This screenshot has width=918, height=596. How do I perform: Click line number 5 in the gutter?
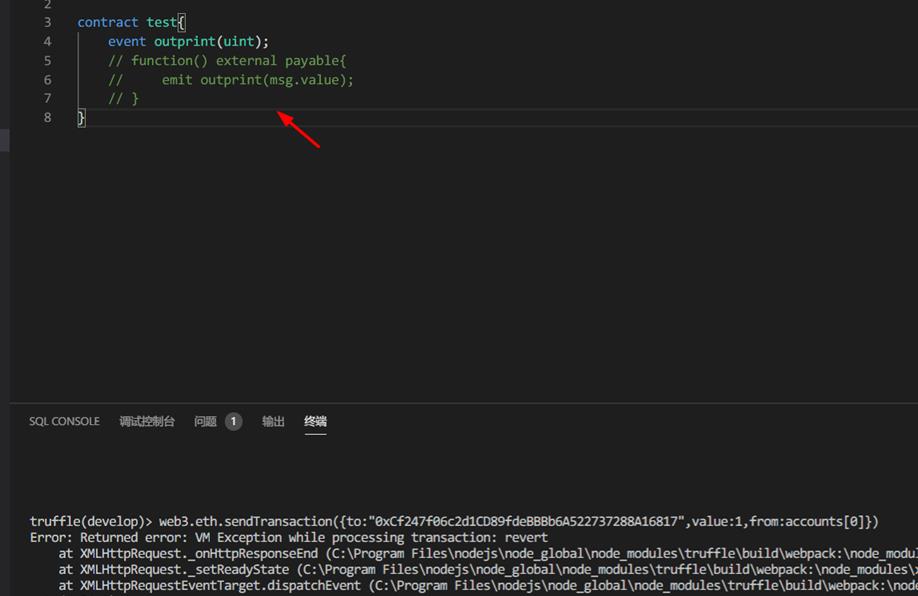(x=47, y=61)
